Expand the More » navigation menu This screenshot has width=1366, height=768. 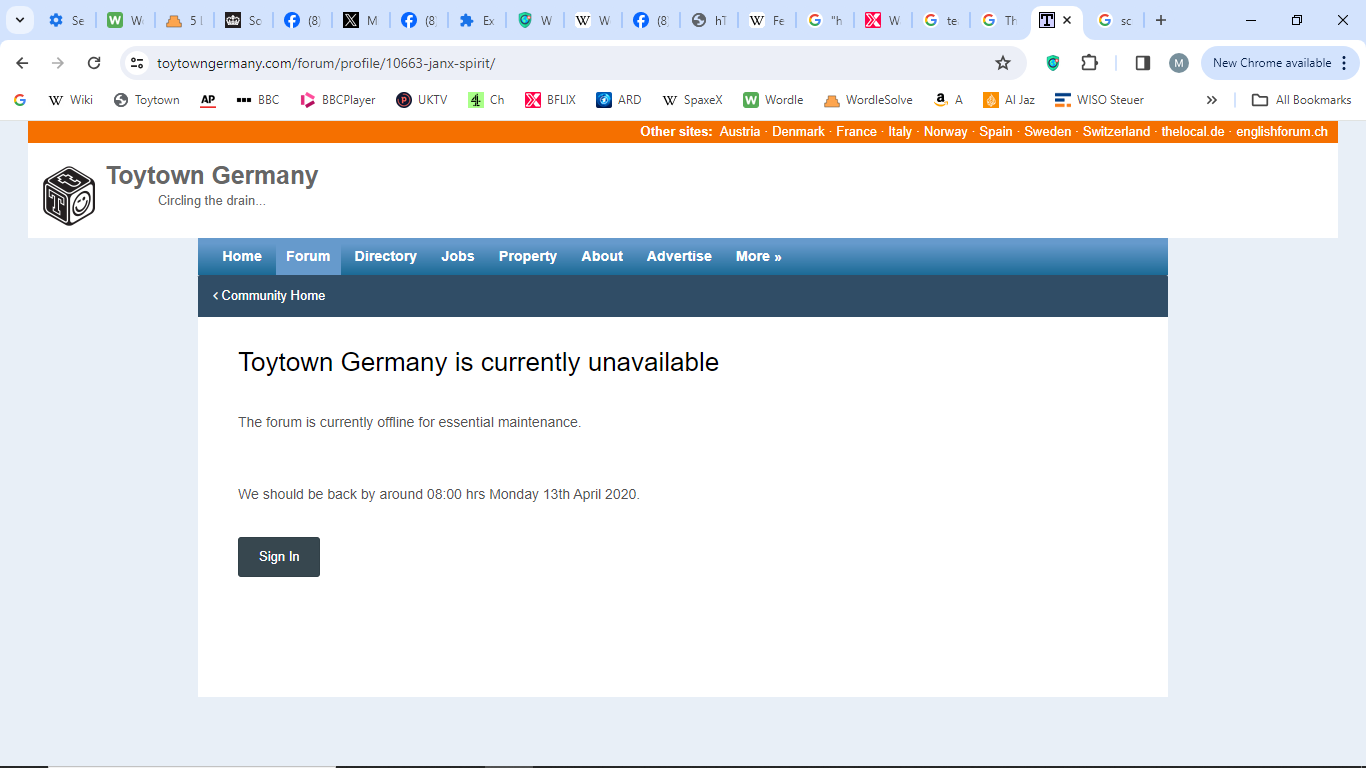pos(758,256)
